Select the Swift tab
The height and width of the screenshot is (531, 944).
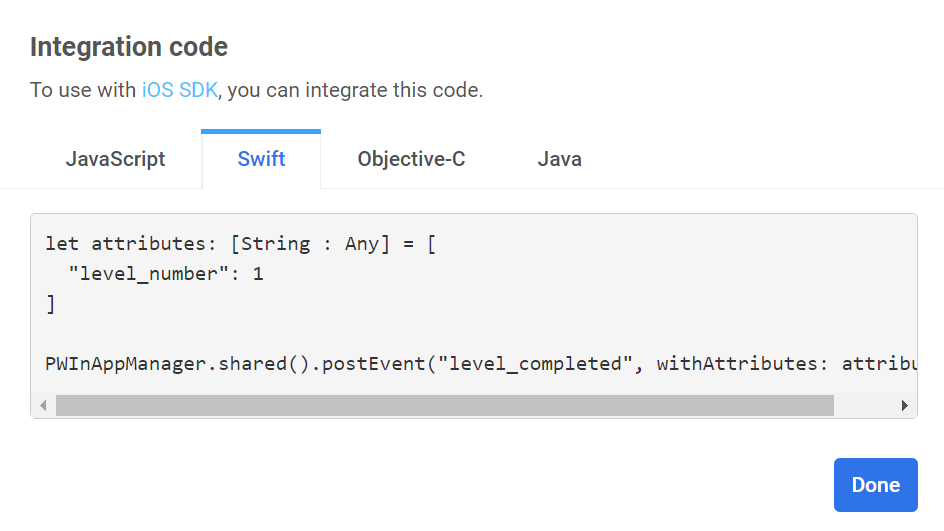[261, 159]
